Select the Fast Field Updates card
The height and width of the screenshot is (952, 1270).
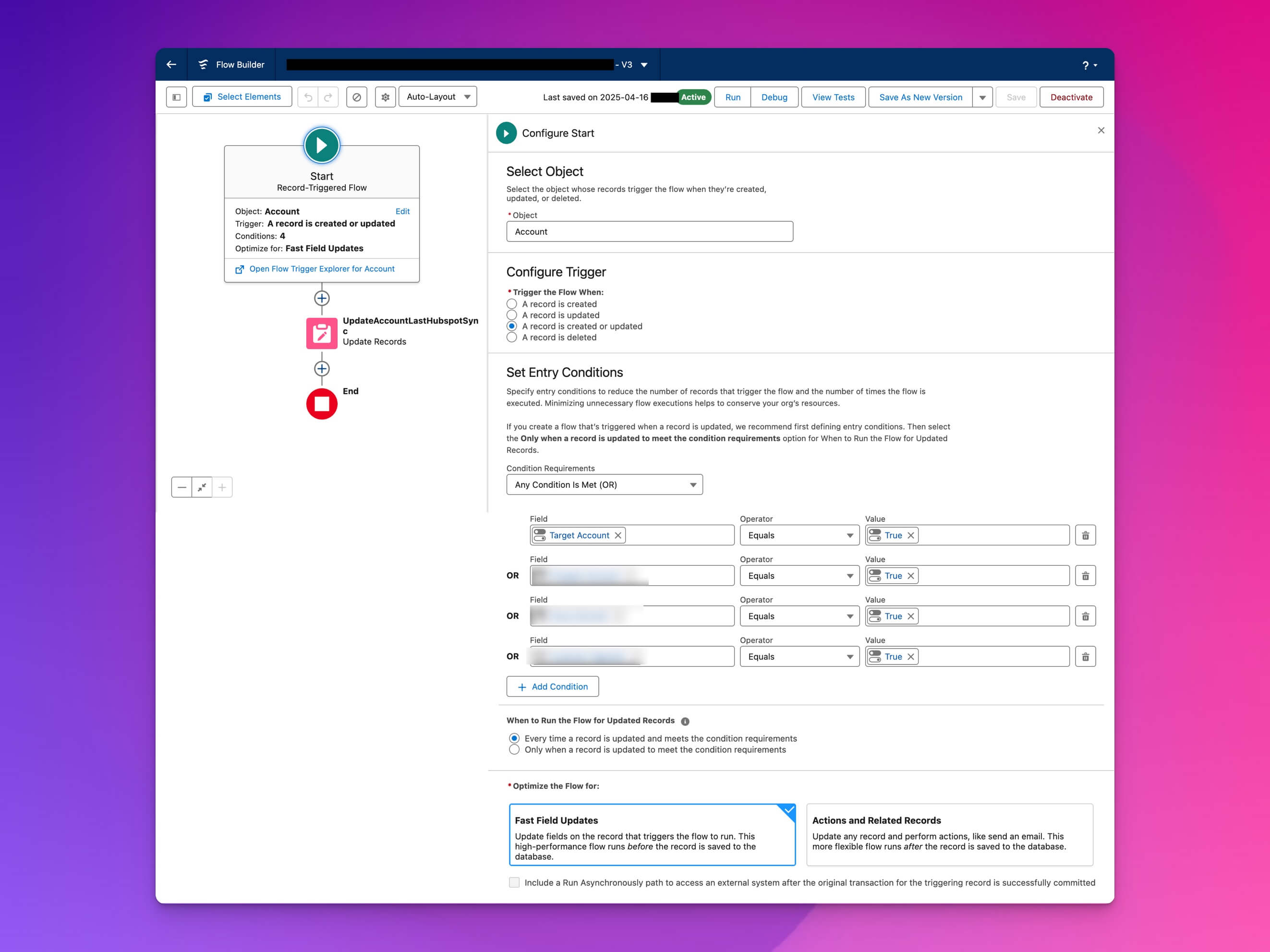click(652, 834)
